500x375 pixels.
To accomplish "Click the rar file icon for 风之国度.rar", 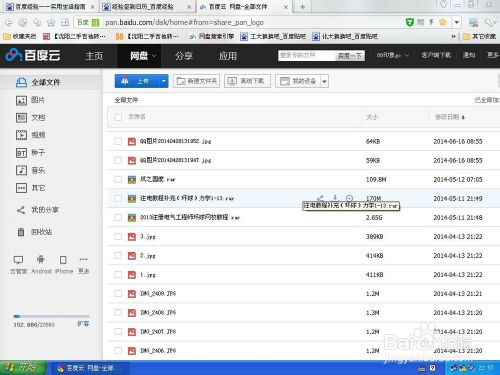I will [132, 179].
